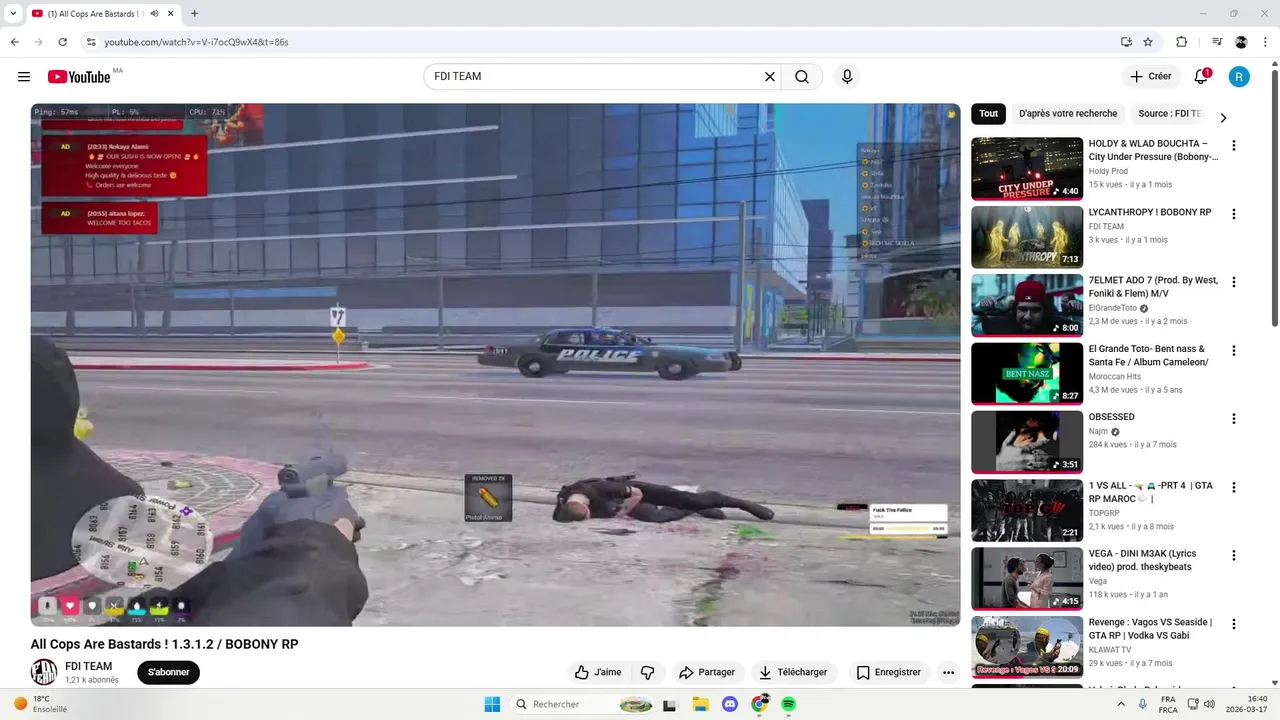Open the VEGA - DINI M3AK thumbnail

(x=1027, y=579)
